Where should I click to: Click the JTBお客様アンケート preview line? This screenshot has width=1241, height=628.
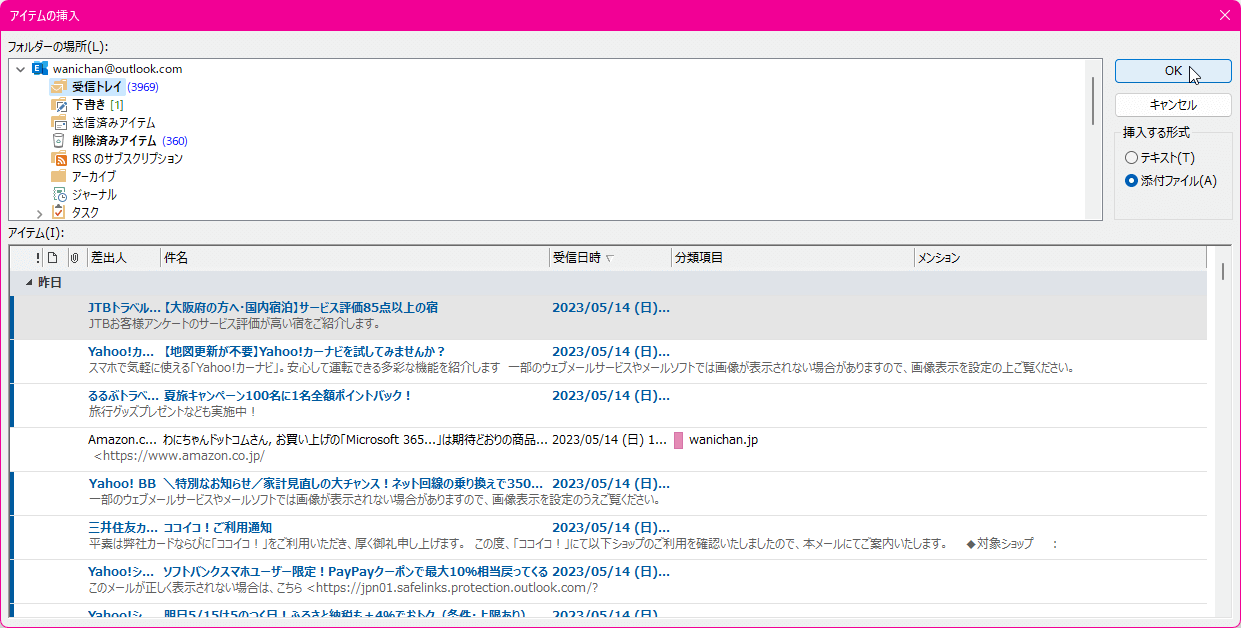coord(236,324)
